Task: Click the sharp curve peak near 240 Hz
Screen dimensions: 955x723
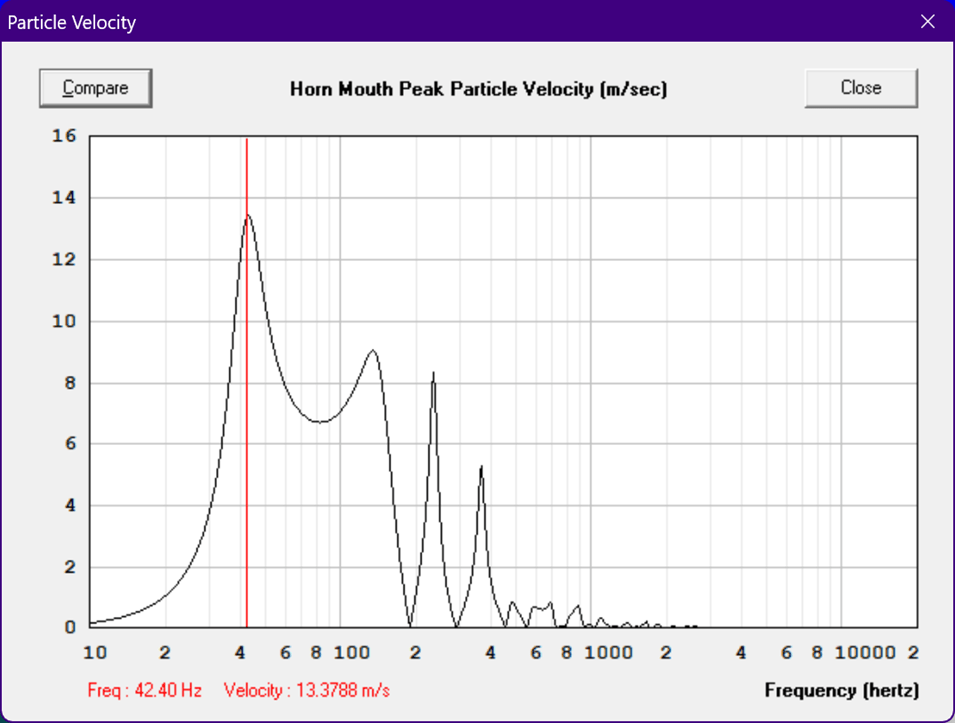Action: 433,373
